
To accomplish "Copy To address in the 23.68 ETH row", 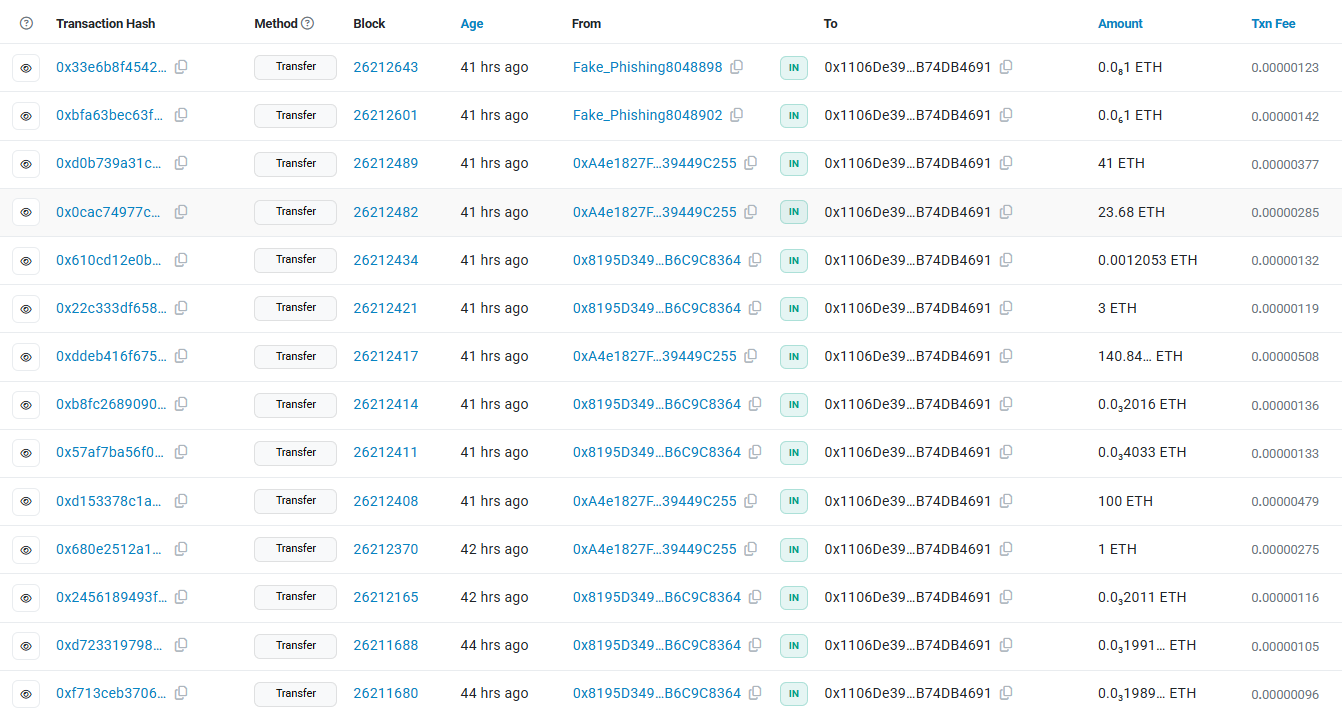I will [x=1006, y=212].
